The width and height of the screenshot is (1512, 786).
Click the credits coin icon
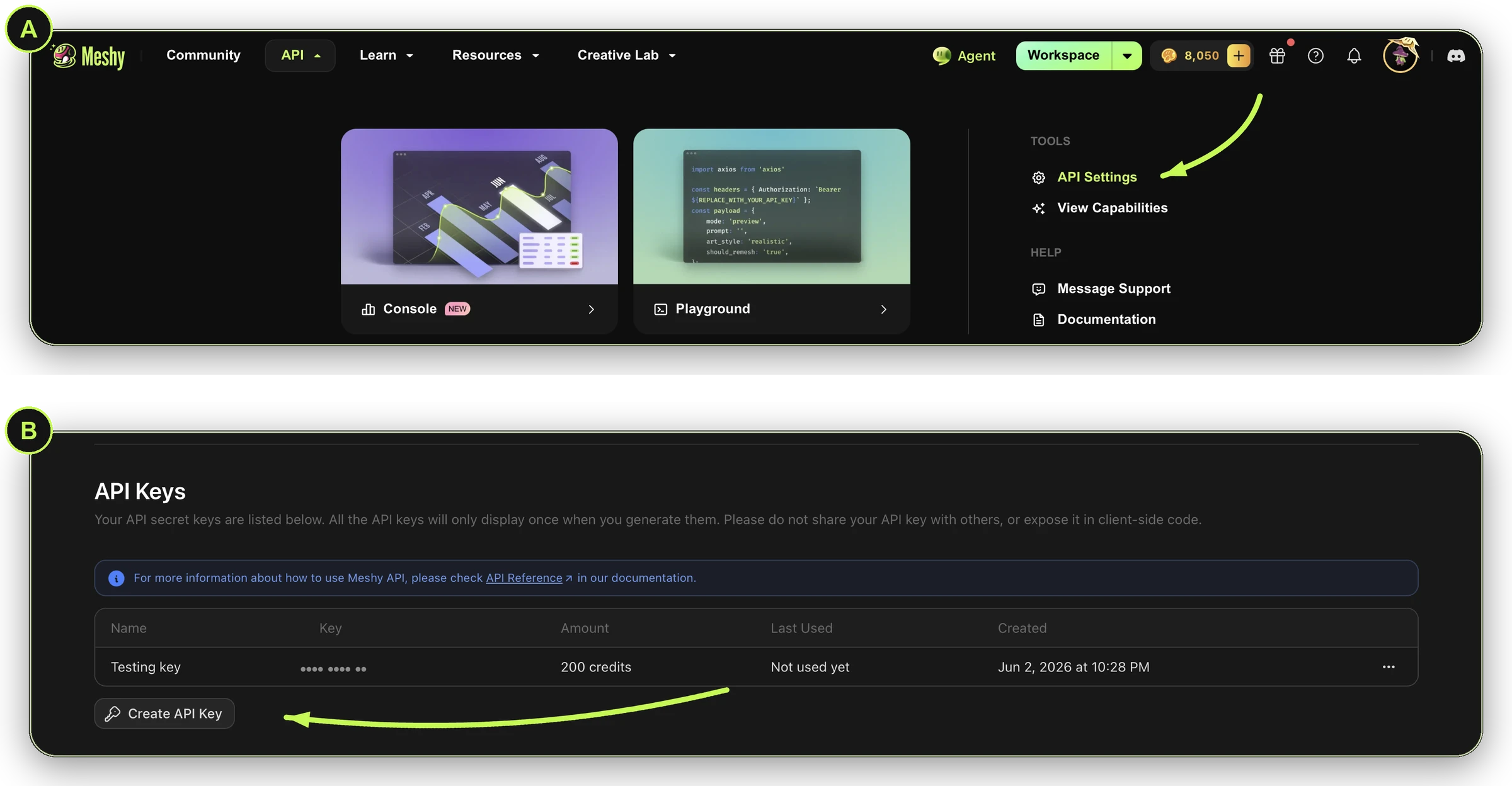pos(1169,55)
